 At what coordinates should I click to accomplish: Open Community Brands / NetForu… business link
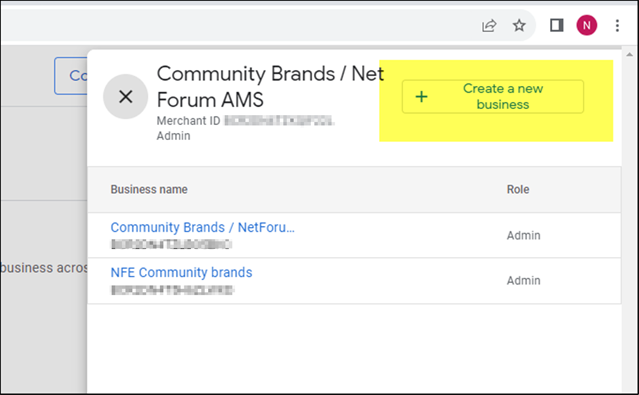click(x=203, y=227)
